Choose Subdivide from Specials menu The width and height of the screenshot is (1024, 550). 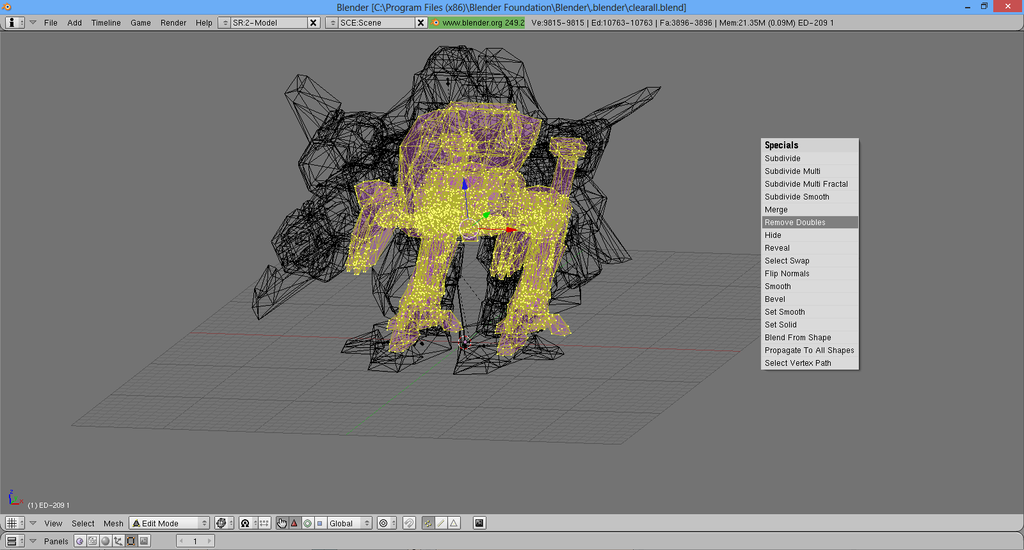coord(810,159)
